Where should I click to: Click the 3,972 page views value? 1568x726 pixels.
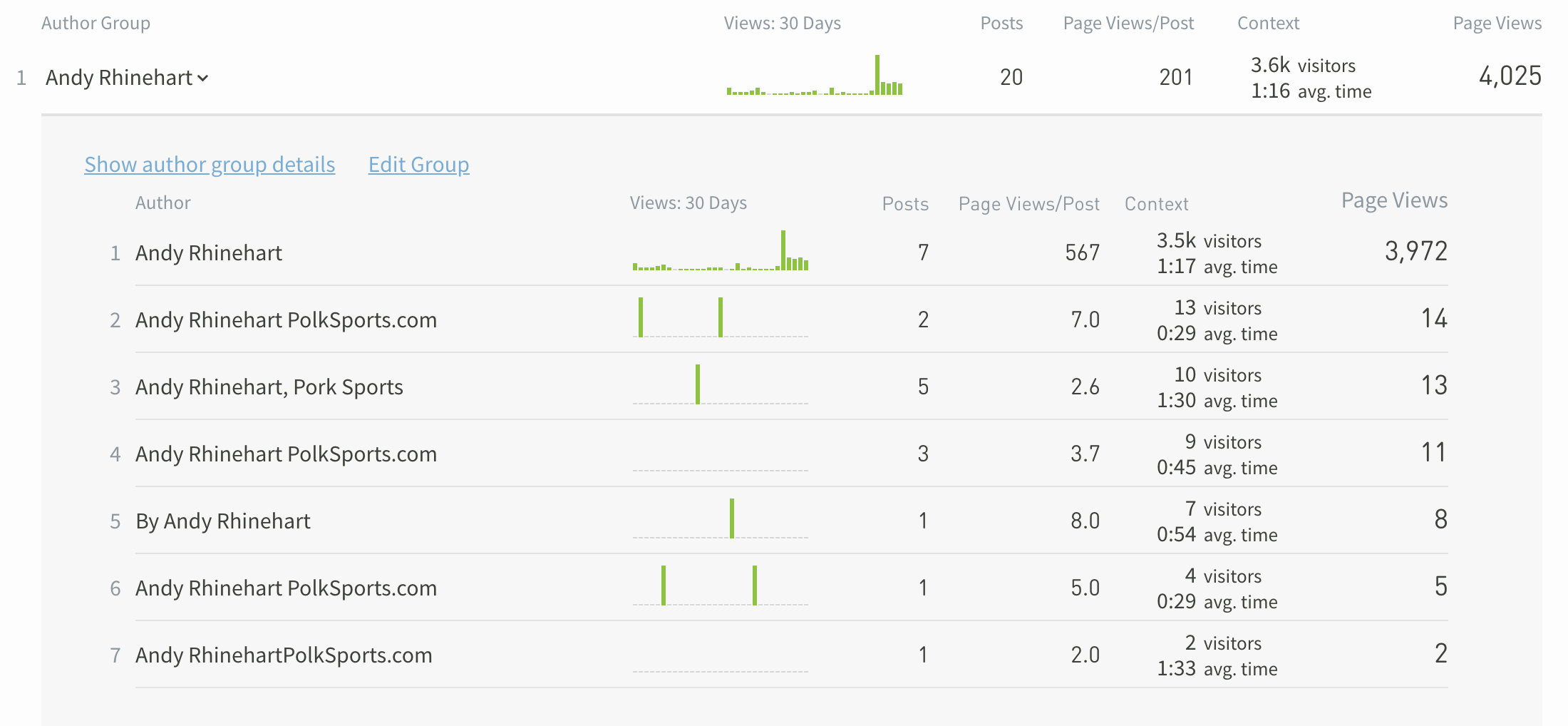1415,252
